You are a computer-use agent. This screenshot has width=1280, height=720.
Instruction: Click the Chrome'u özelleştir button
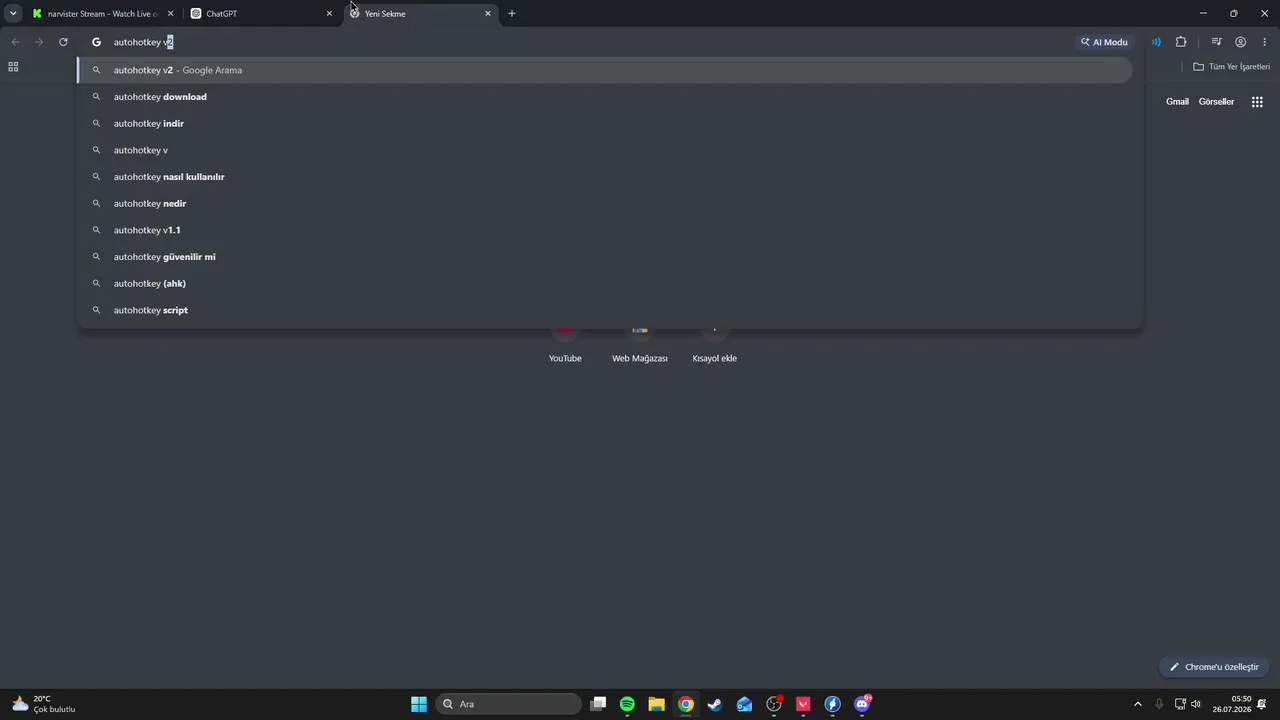(1214, 667)
